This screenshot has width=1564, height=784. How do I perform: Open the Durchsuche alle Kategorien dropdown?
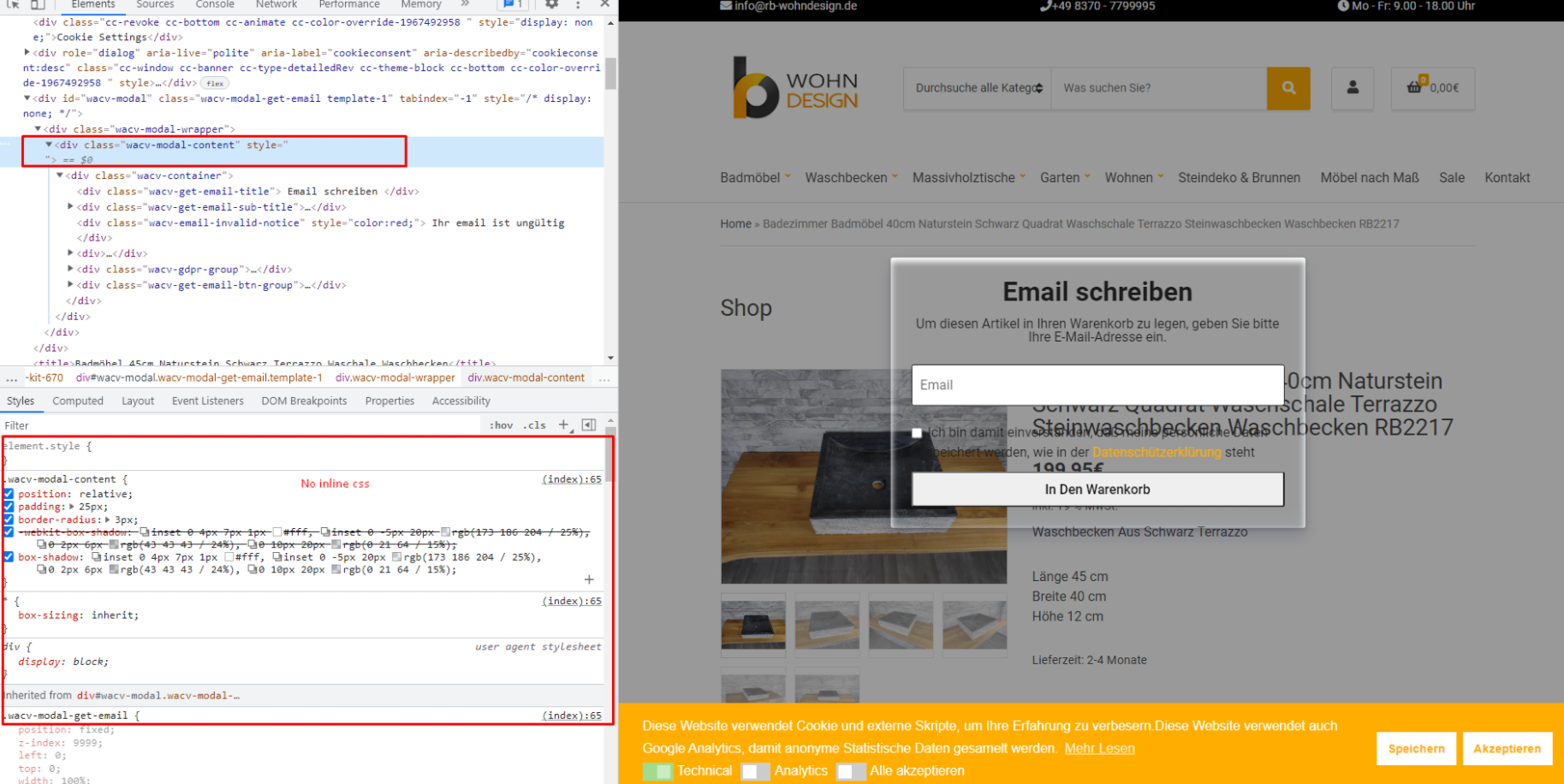pyautogui.click(x=978, y=88)
